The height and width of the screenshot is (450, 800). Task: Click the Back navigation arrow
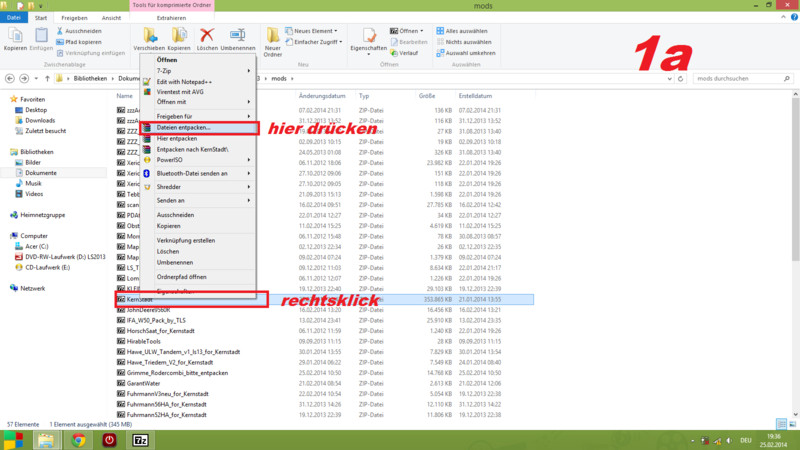[x=11, y=78]
